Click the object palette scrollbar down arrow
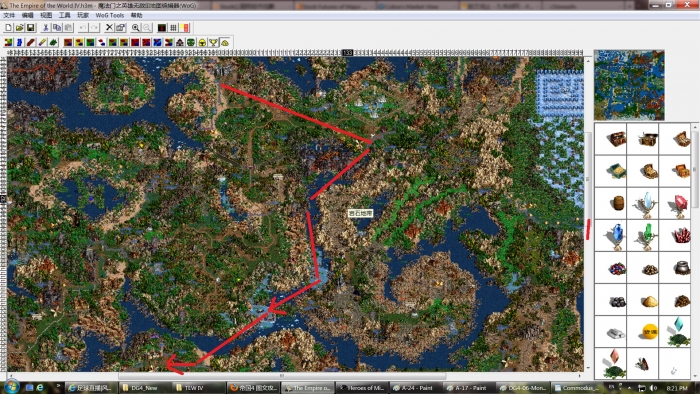This screenshot has height=394, width=700. [x=695, y=375]
